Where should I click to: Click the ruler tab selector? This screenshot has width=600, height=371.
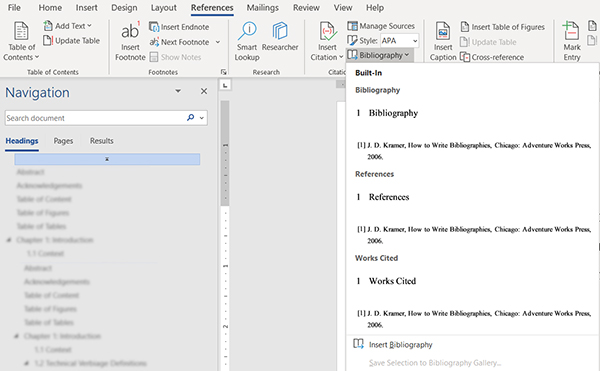click(x=225, y=85)
